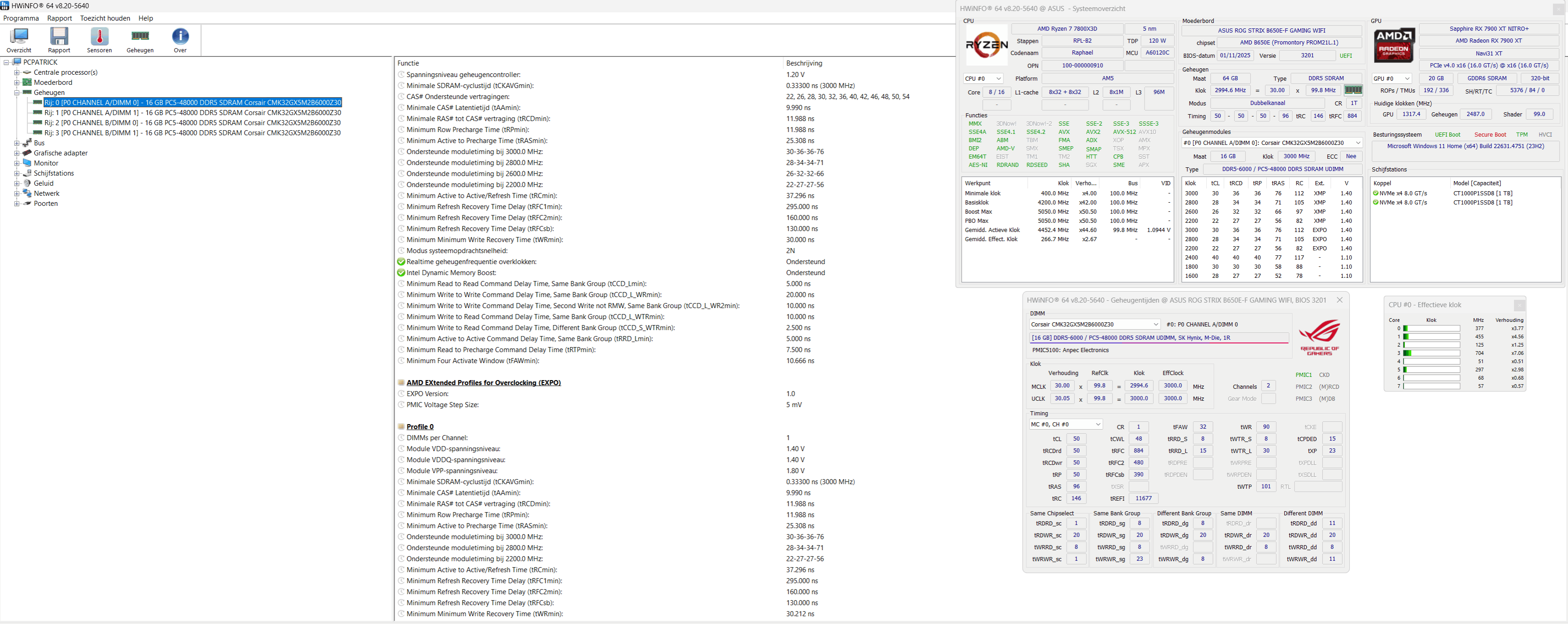Click the tREFI value field 11677
The image size is (1568, 624).
[x=1144, y=498]
